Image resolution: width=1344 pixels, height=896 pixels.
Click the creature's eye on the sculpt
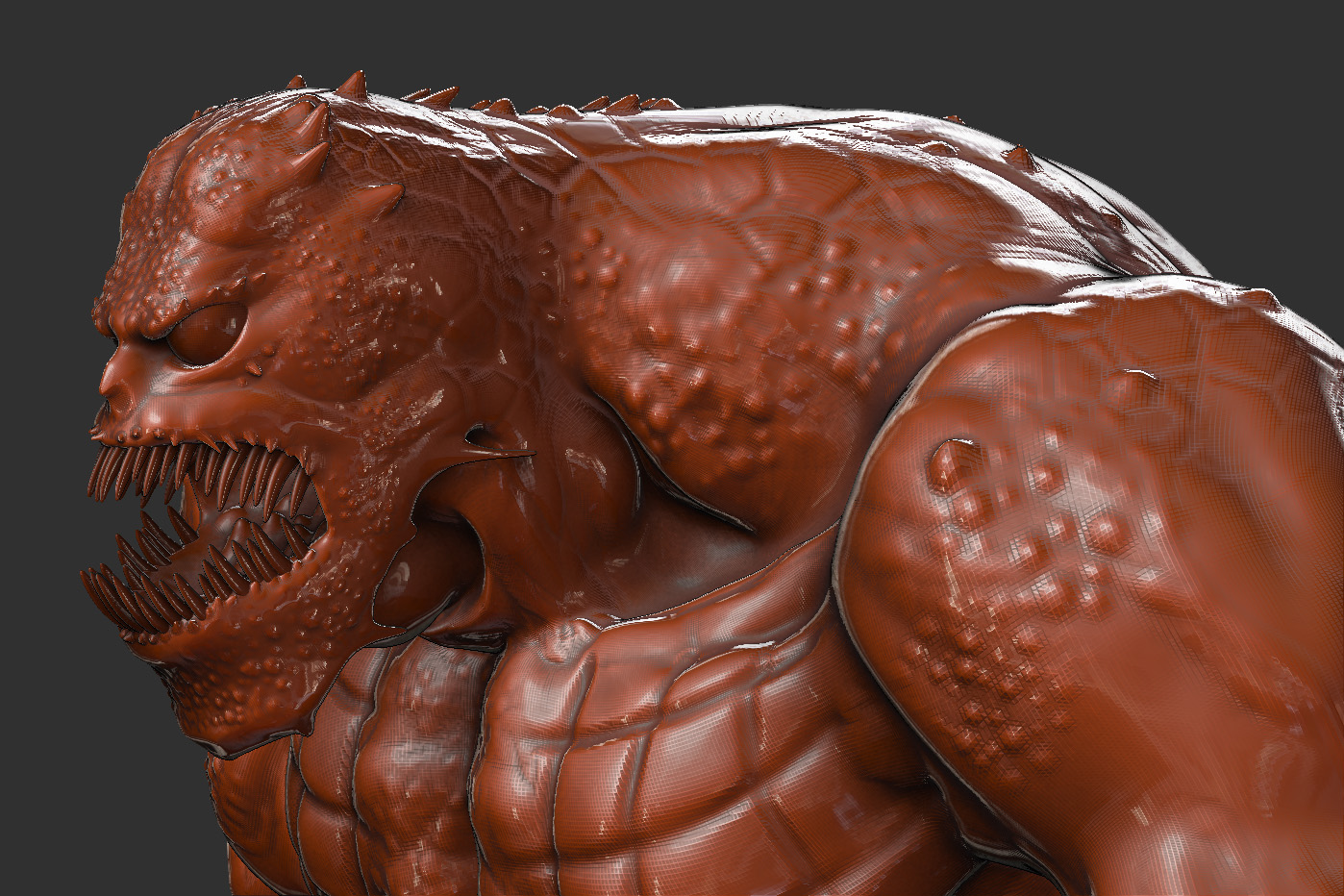tap(204, 333)
